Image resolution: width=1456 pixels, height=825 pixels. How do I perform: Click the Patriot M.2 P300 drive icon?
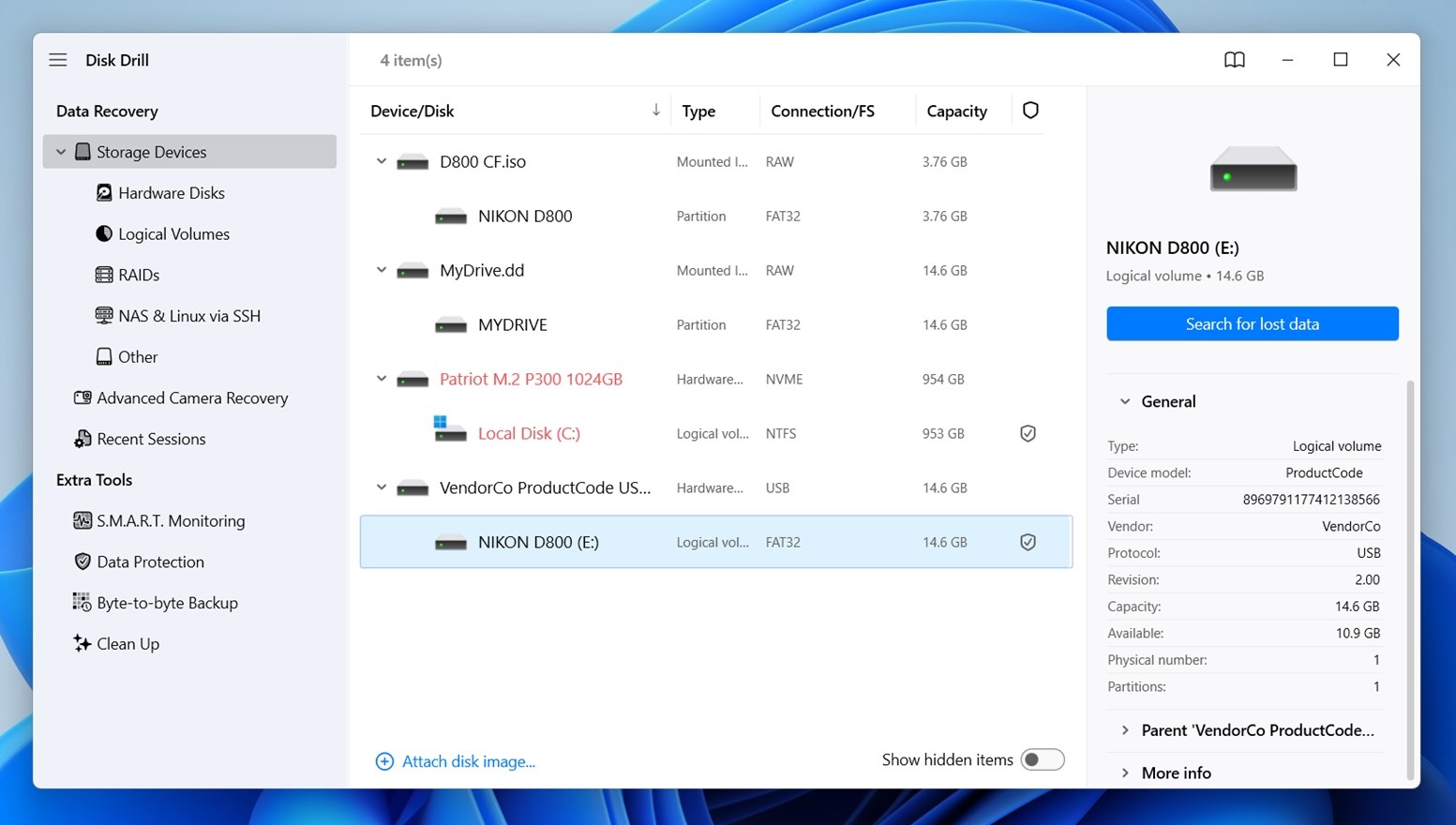click(x=413, y=380)
